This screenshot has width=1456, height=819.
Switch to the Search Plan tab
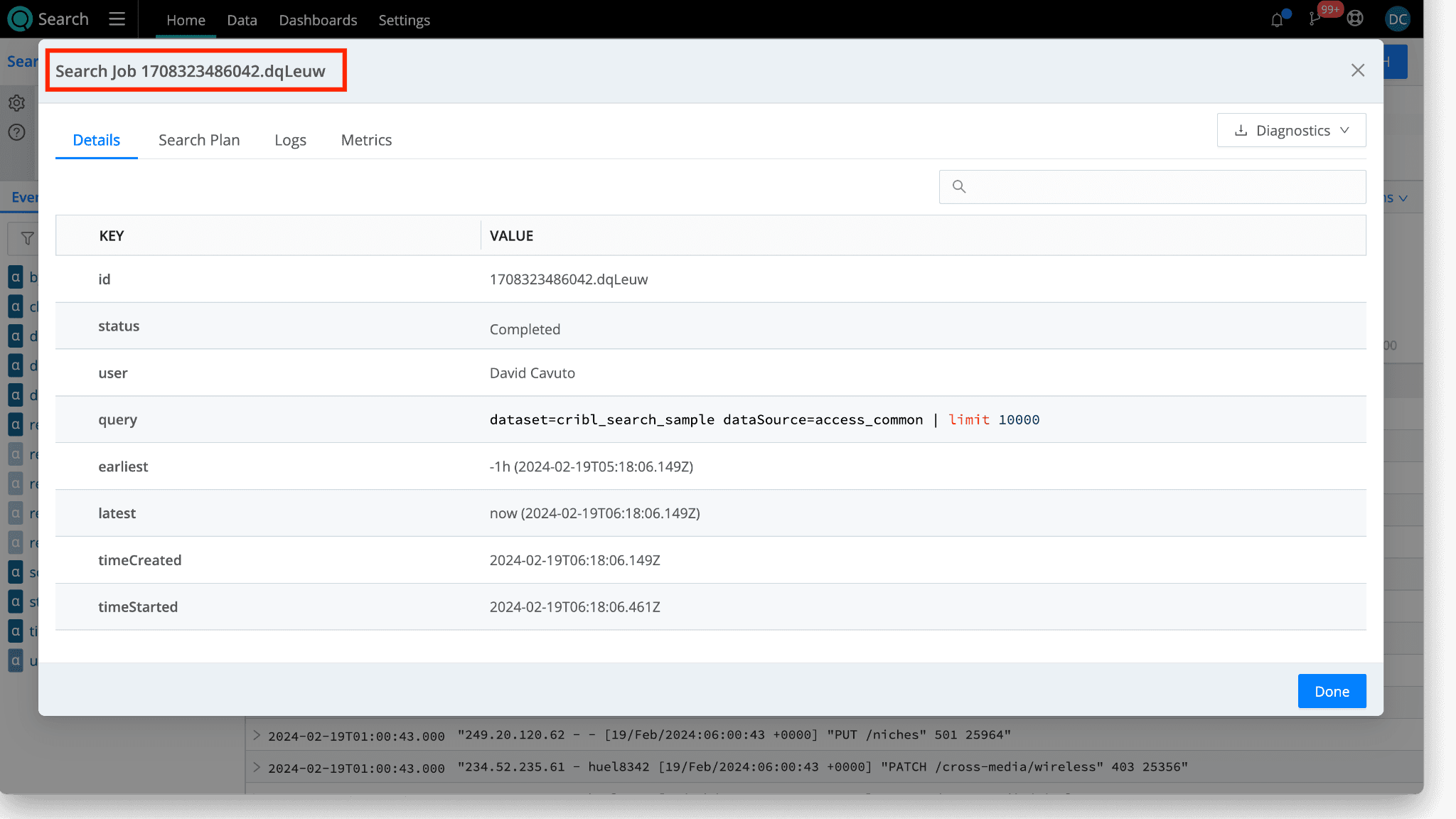click(199, 140)
